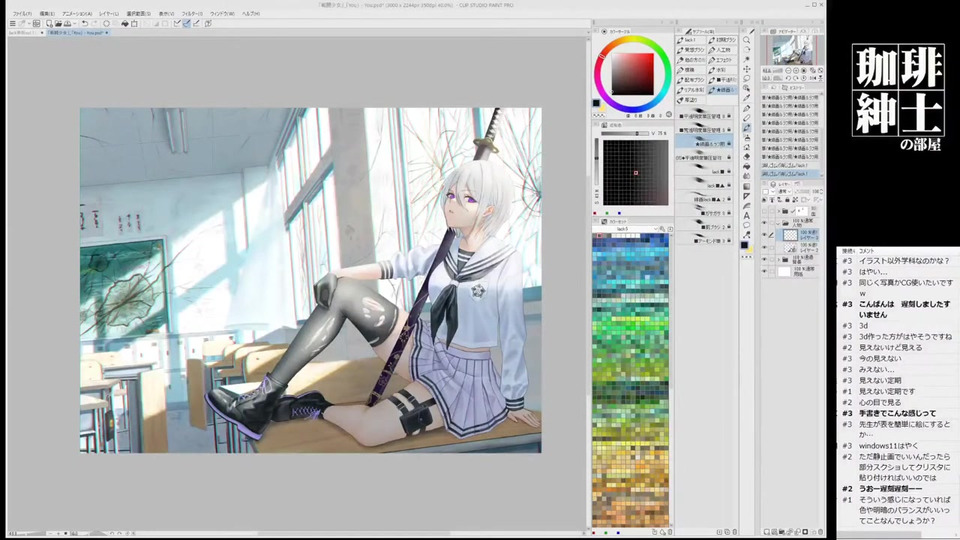This screenshot has width=960, height=540.
Task: Select the Magnifier zoom tool
Action: coord(747,40)
